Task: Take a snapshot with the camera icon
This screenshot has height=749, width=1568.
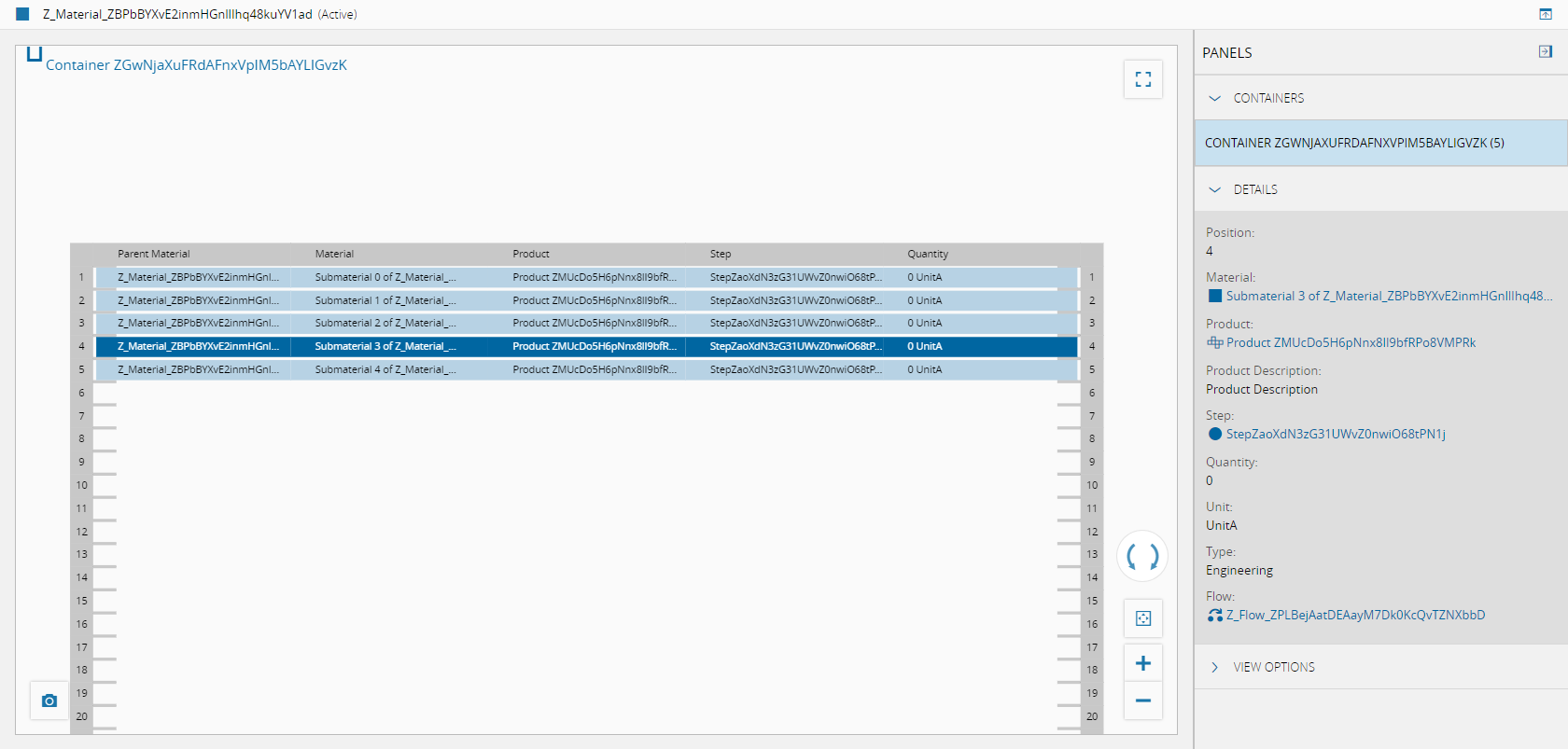Action: (x=49, y=700)
